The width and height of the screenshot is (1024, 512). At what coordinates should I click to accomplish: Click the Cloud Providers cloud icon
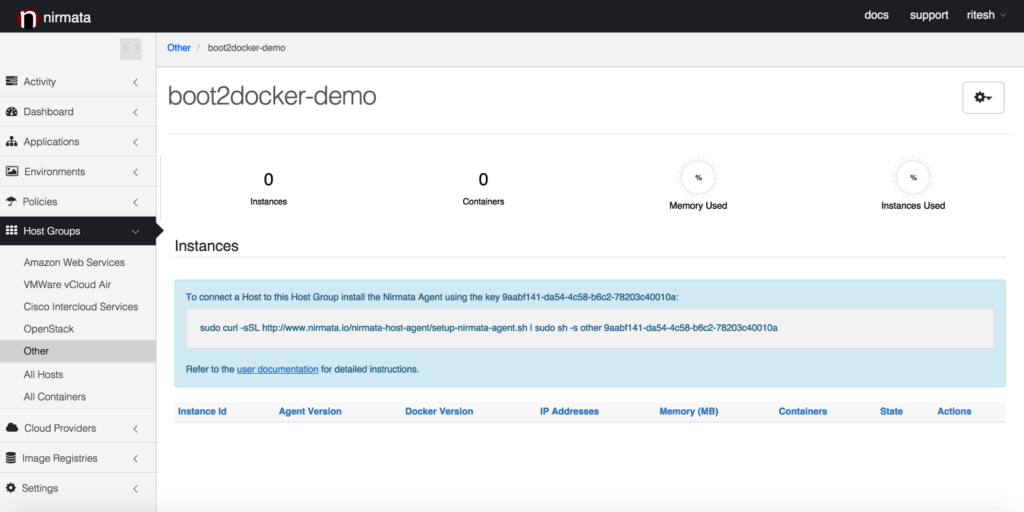[x=12, y=428]
